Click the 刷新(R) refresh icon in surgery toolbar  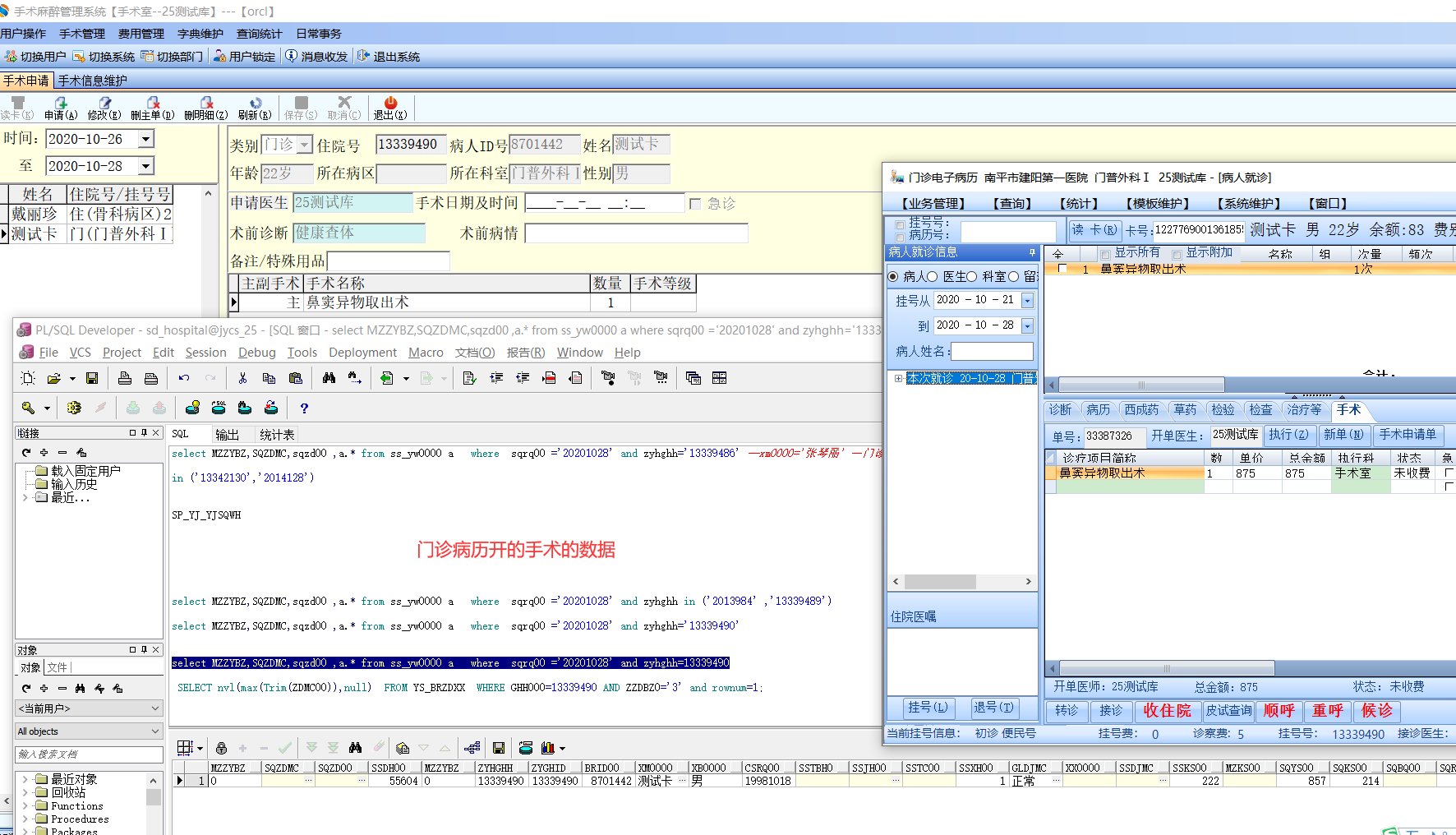(255, 108)
